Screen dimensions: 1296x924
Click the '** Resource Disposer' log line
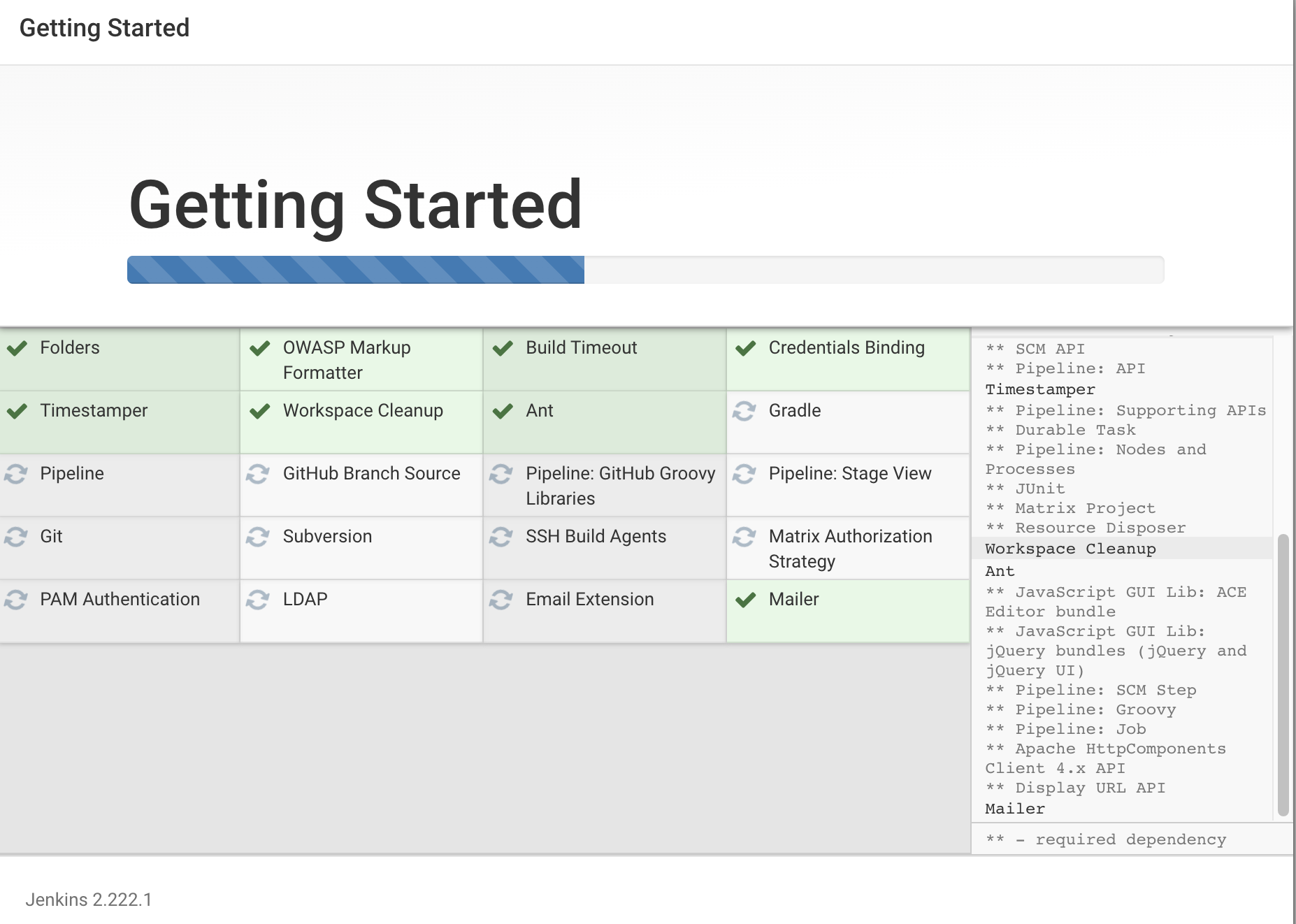pyautogui.click(x=1086, y=528)
